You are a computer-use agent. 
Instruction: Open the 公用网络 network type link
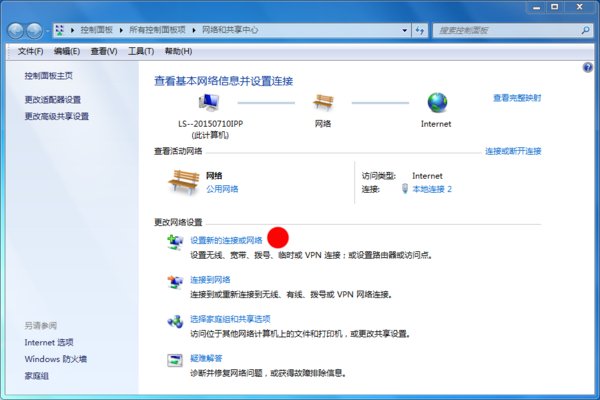[222, 189]
